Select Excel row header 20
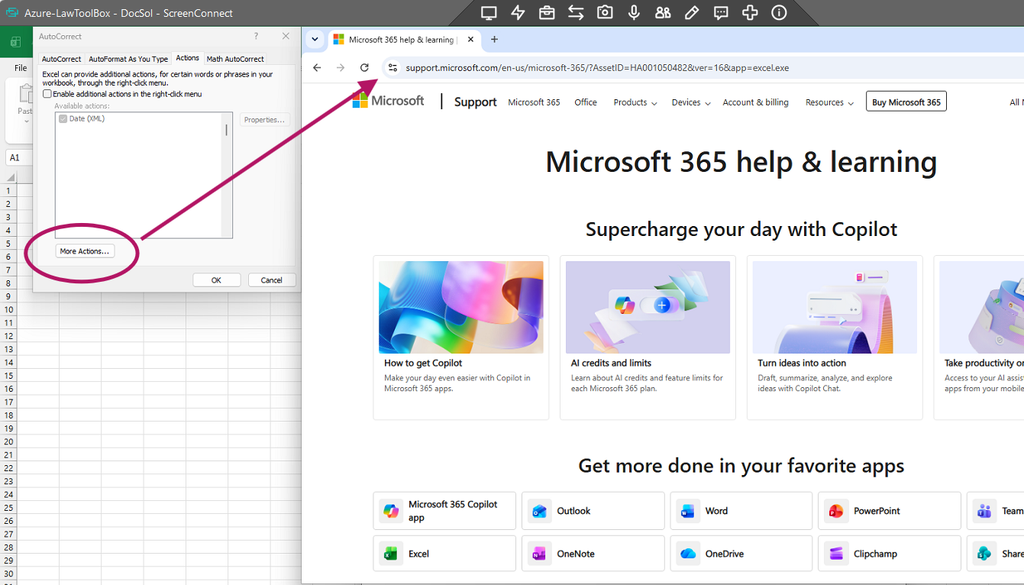The height and width of the screenshot is (585, 1024). coord(8,442)
